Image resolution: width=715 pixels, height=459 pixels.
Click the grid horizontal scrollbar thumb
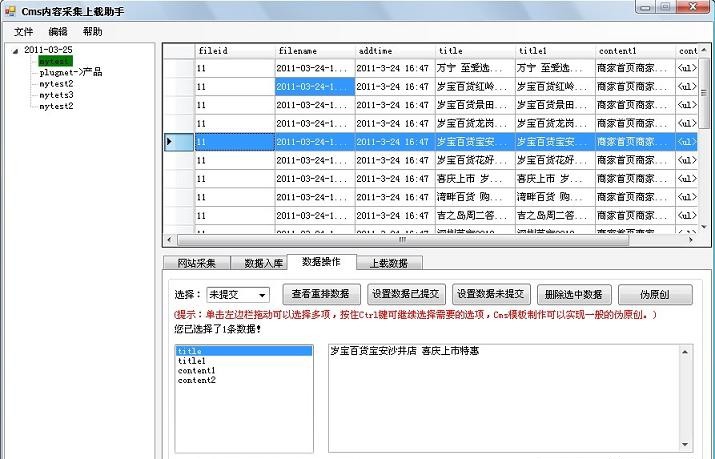point(403,240)
